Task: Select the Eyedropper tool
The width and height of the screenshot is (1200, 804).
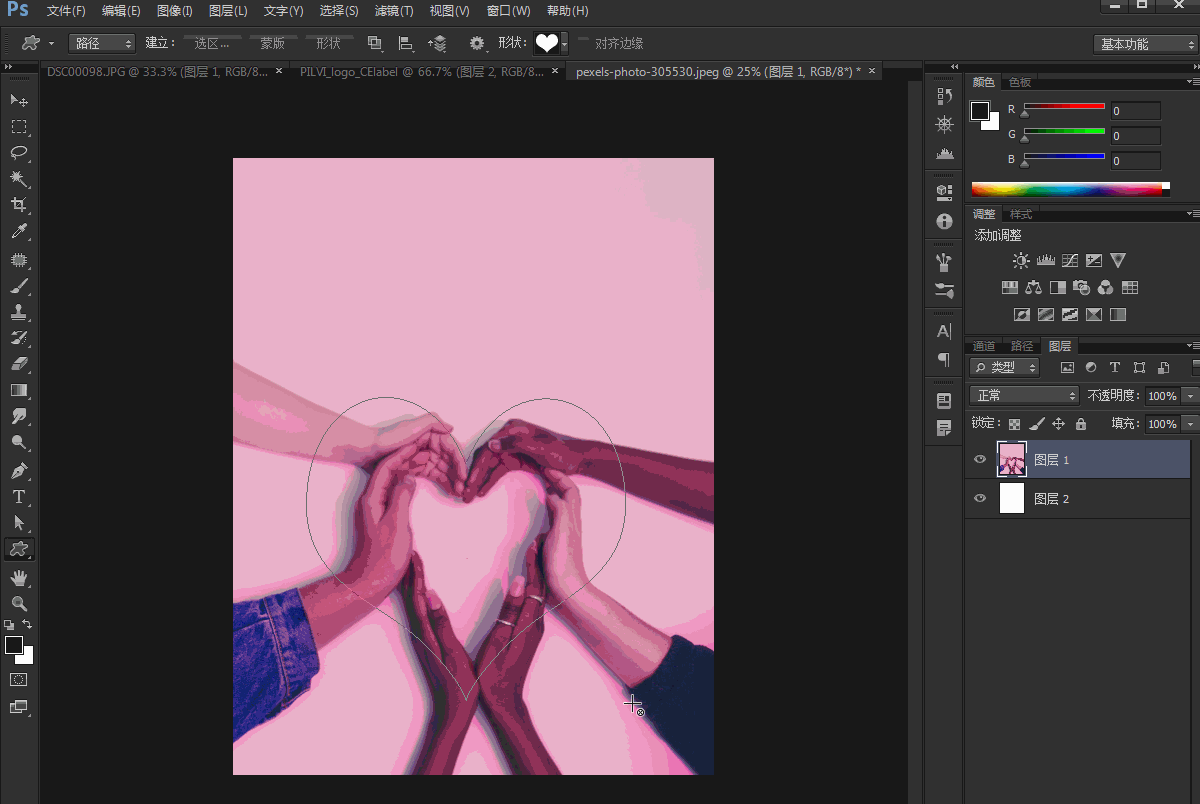Action: click(x=19, y=232)
